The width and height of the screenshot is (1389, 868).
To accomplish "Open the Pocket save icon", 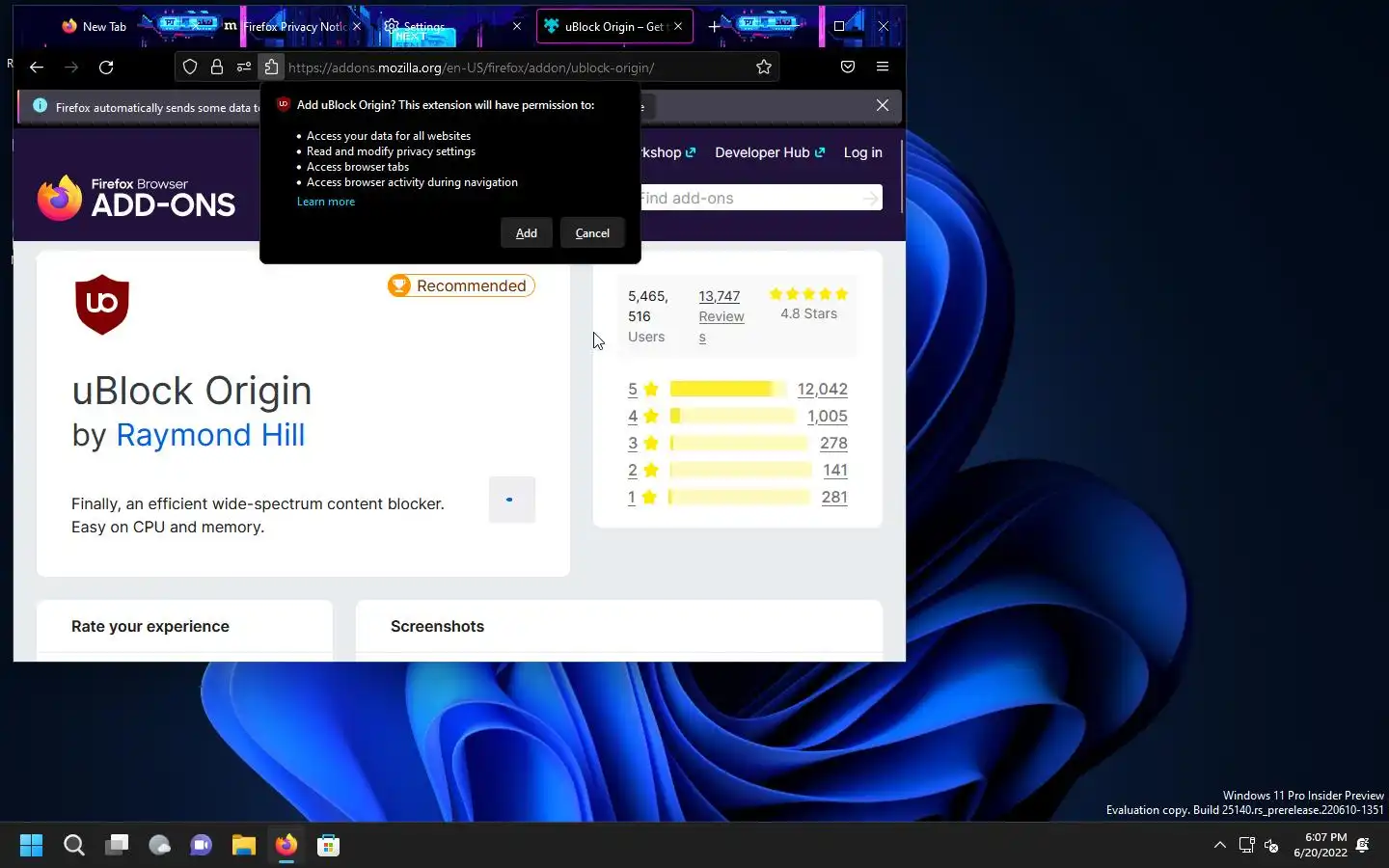I will (x=848, y=67).
